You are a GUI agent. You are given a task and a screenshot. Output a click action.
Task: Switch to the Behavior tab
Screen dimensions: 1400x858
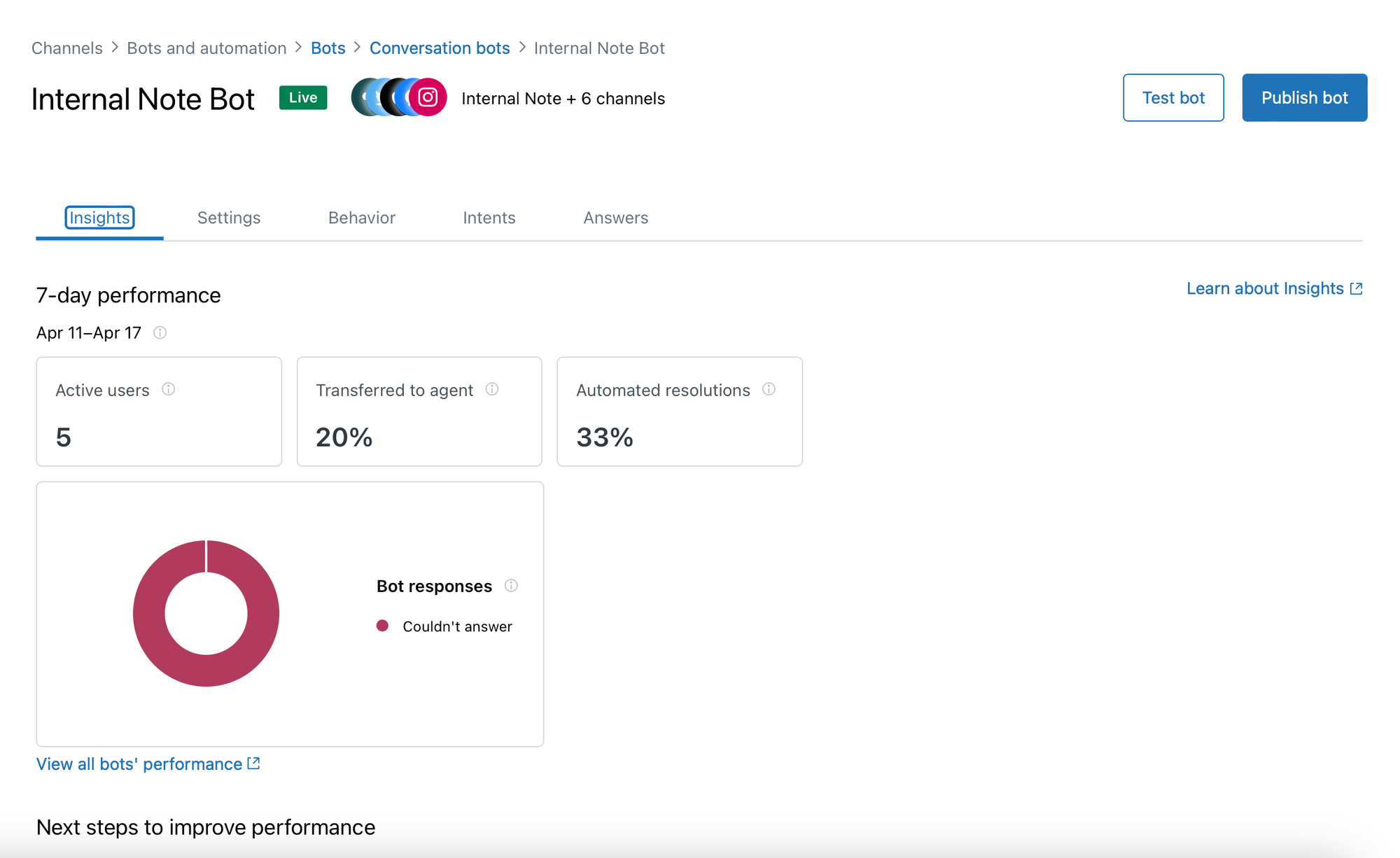[x=362, y=218]
